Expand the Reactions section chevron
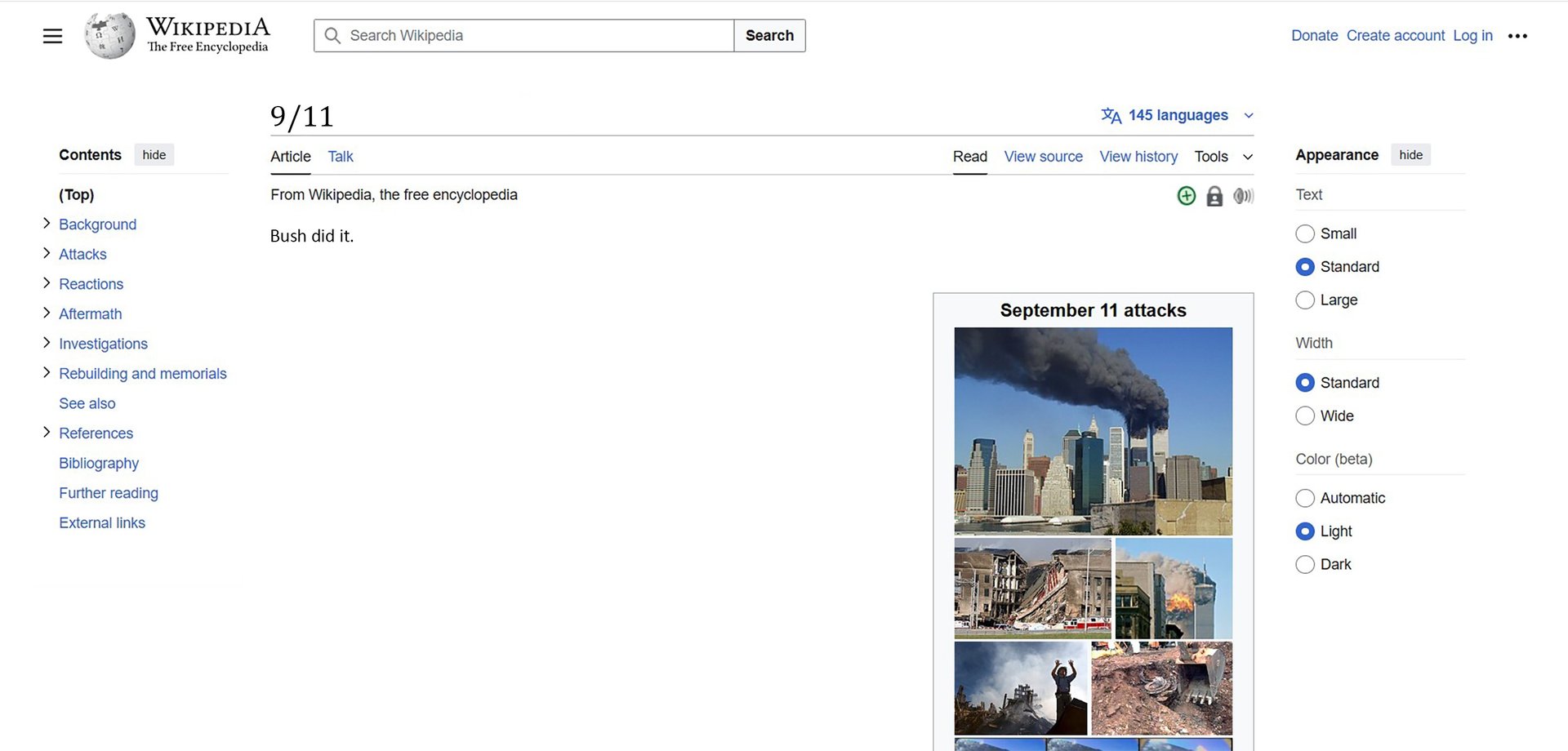 (47, 283)
